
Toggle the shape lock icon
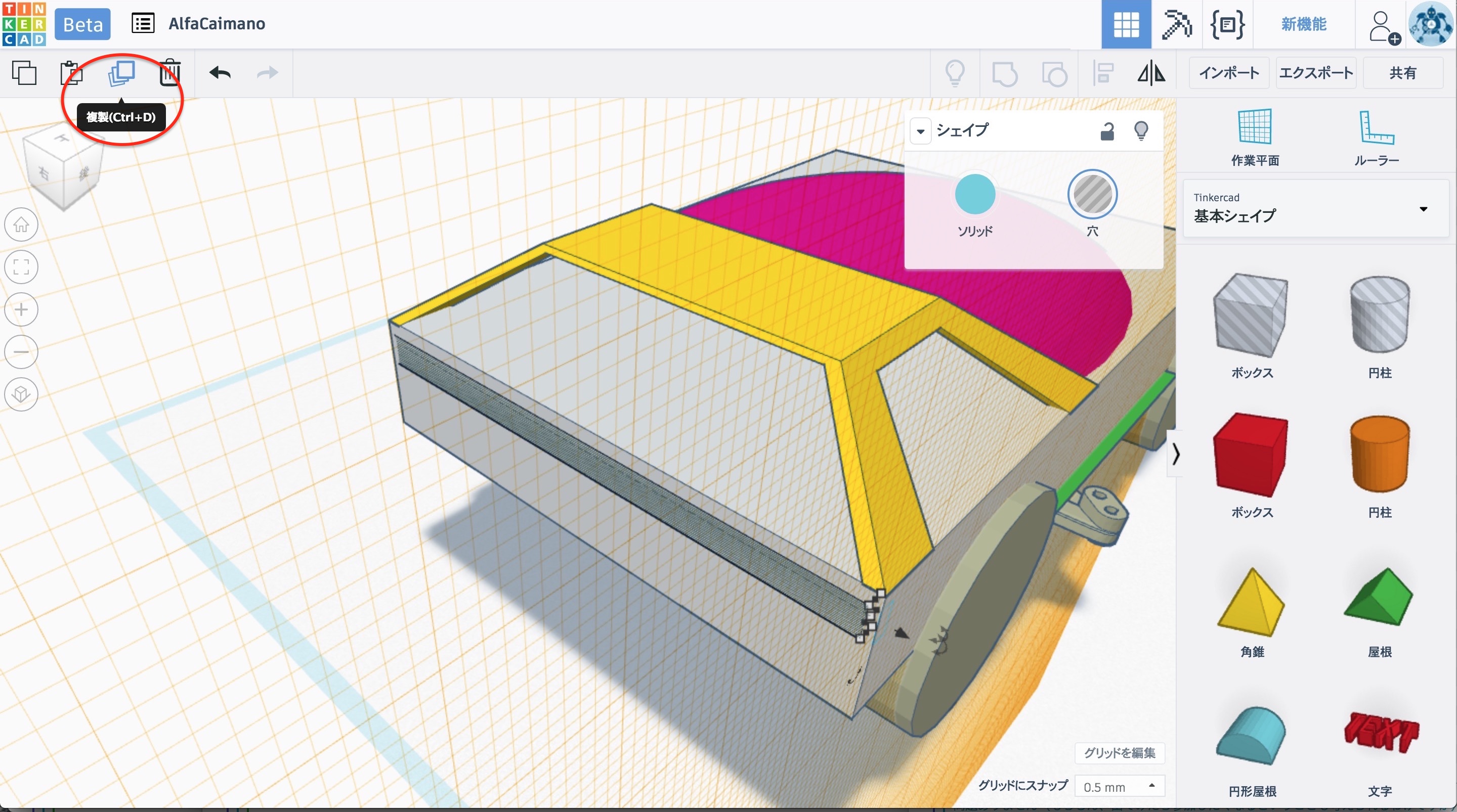(x=1107, y=131)
